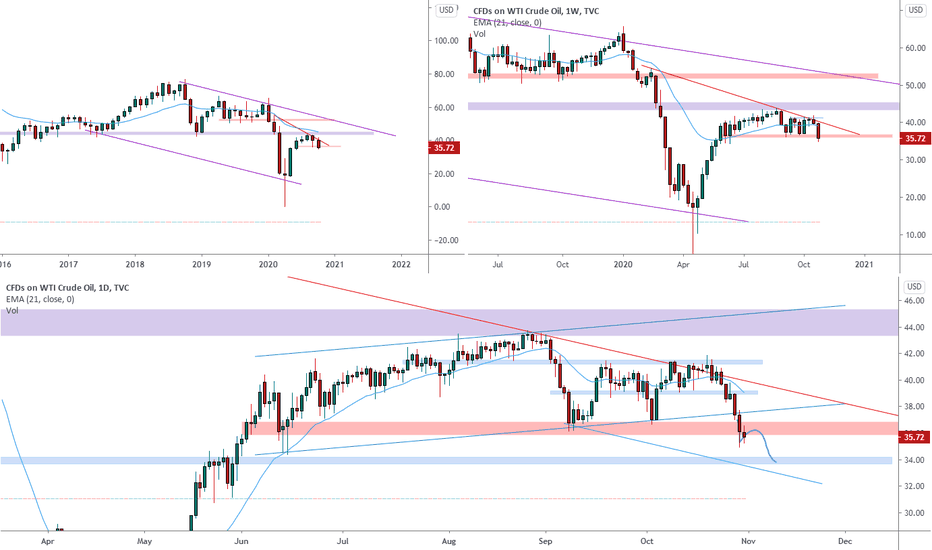
Task: Click the 2020 label on the weekly time axis
Action: coord(622,264)
